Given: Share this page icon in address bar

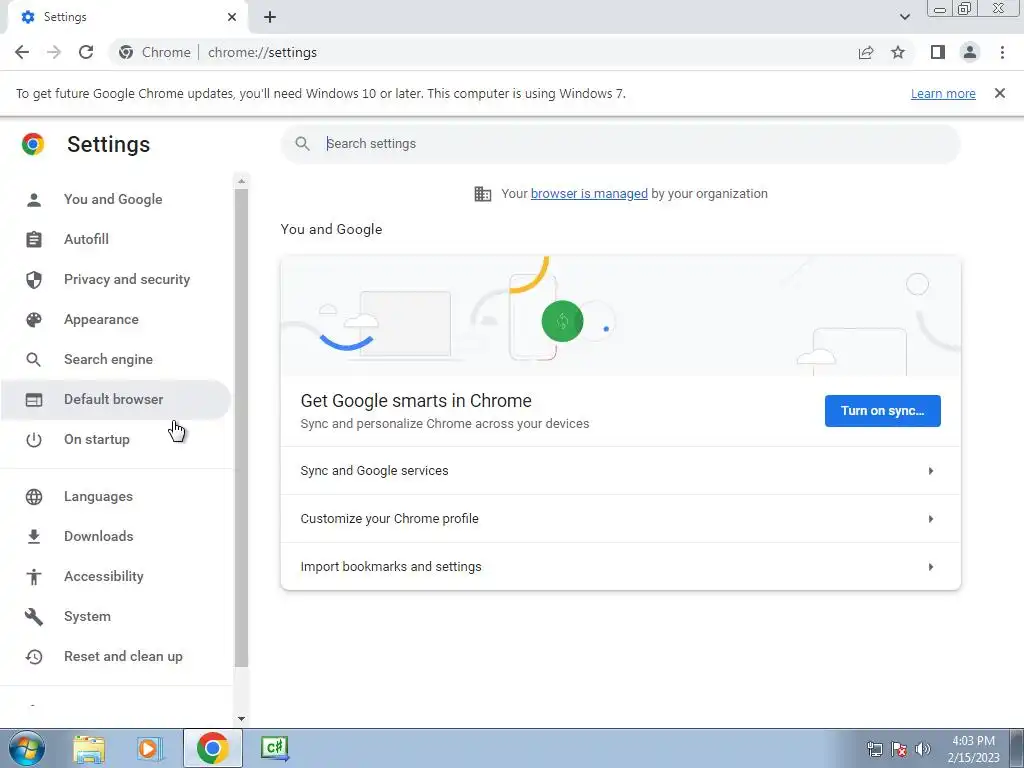Looking at the screenshot, I should click(866, 52).
